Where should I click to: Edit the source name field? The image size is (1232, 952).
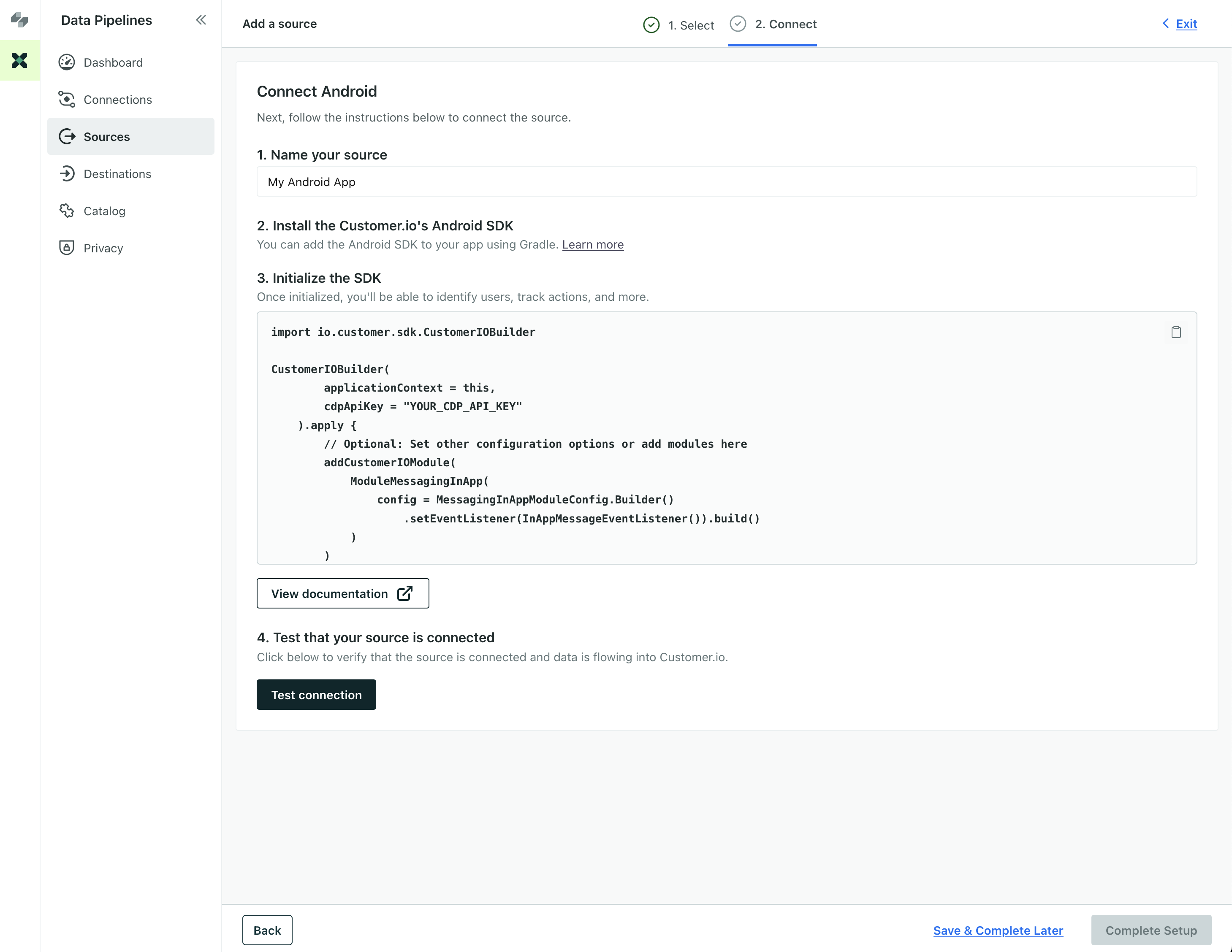[x=726, y=181]
